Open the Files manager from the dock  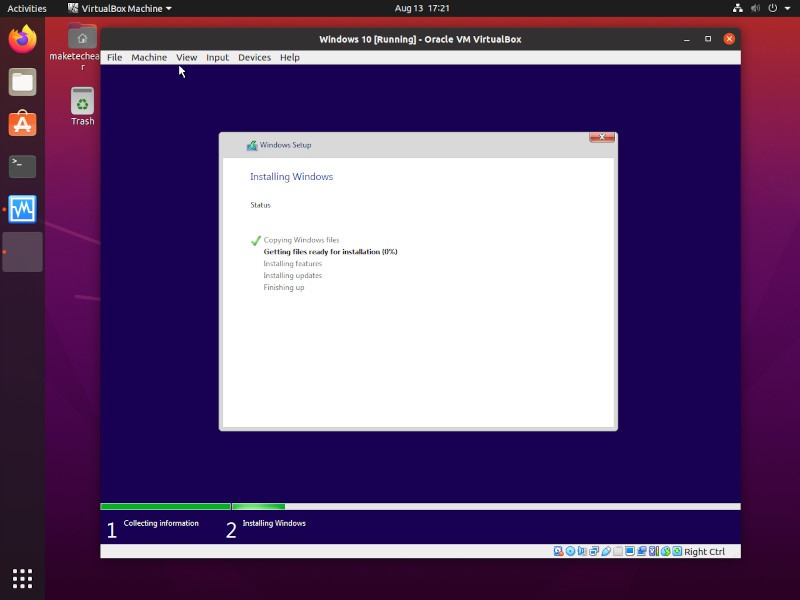(x=22, y=82)
